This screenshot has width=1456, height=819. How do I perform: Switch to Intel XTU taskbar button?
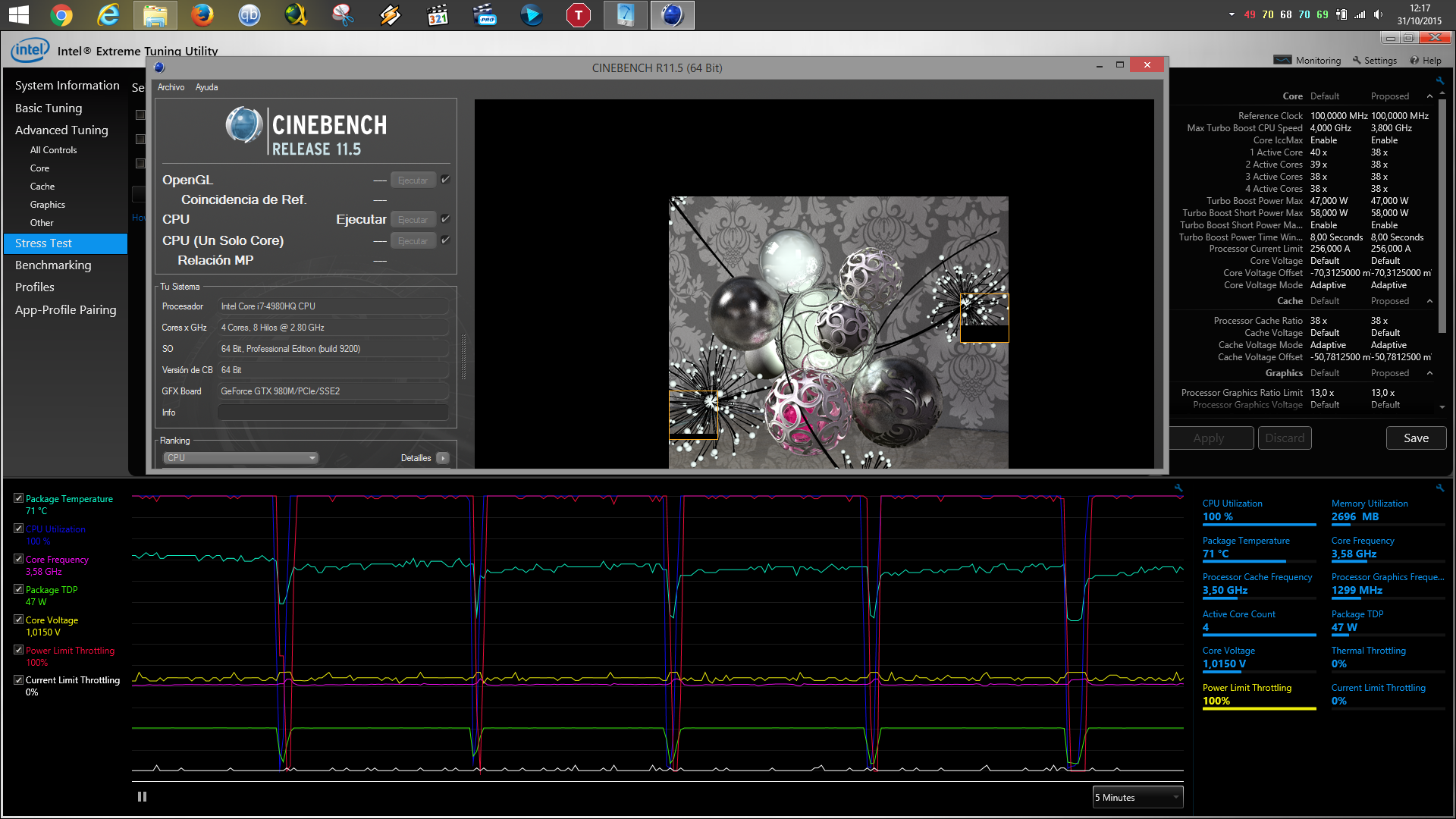[x=626, y=14]
